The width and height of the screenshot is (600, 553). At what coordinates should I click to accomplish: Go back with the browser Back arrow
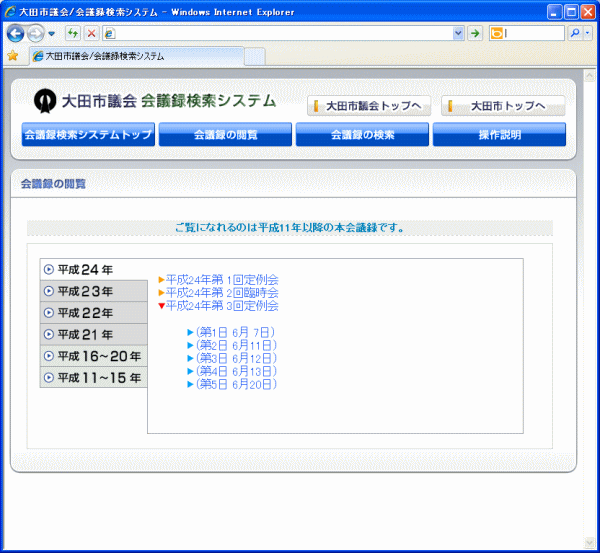[x=15, y=34]
